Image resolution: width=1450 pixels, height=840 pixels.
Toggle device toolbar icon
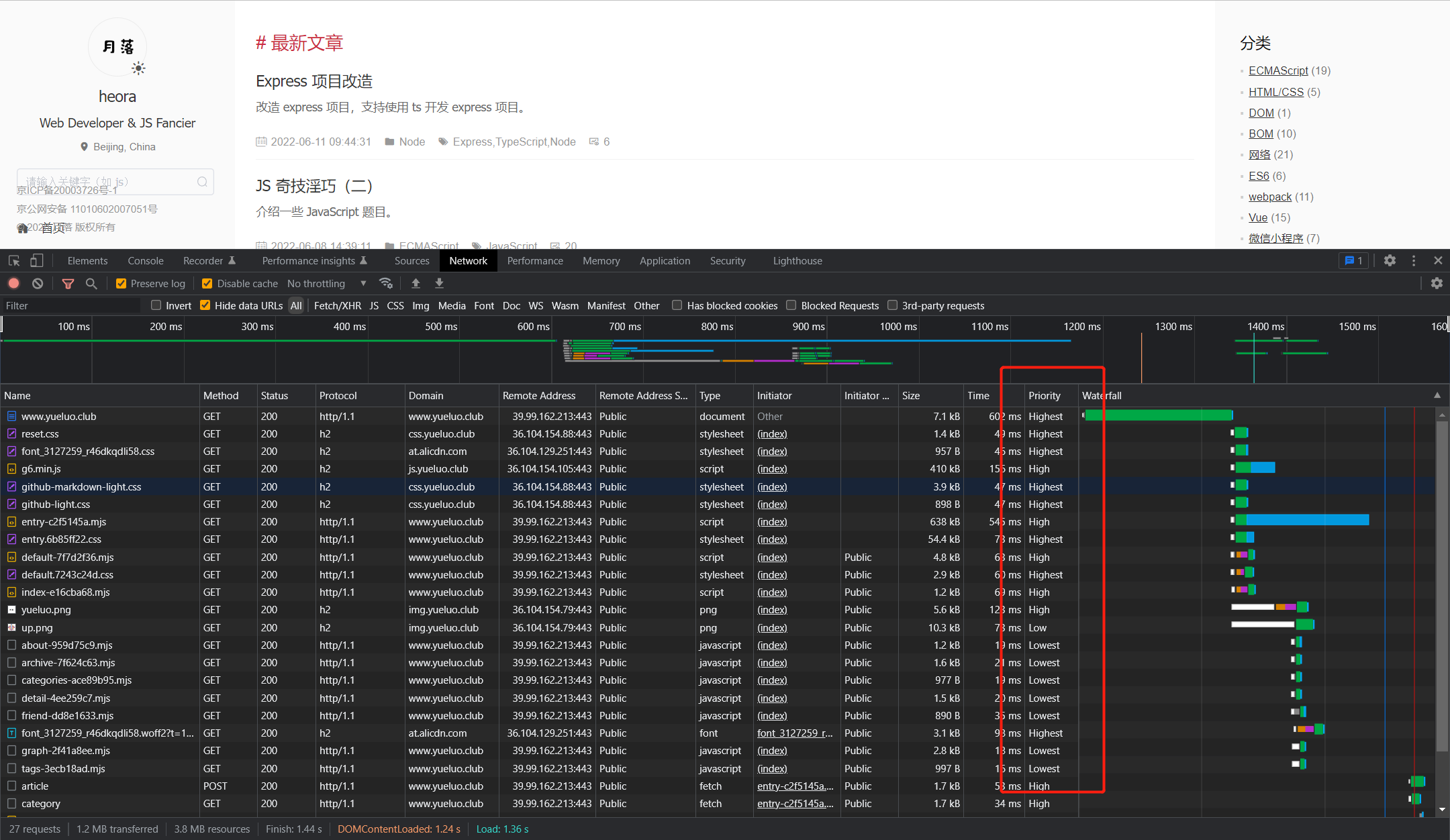37,261
